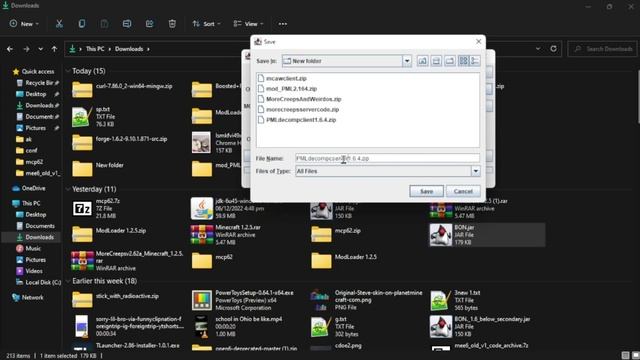Open the View dropdown in Explorer
The image size is (640, 360).
(248, 24)
